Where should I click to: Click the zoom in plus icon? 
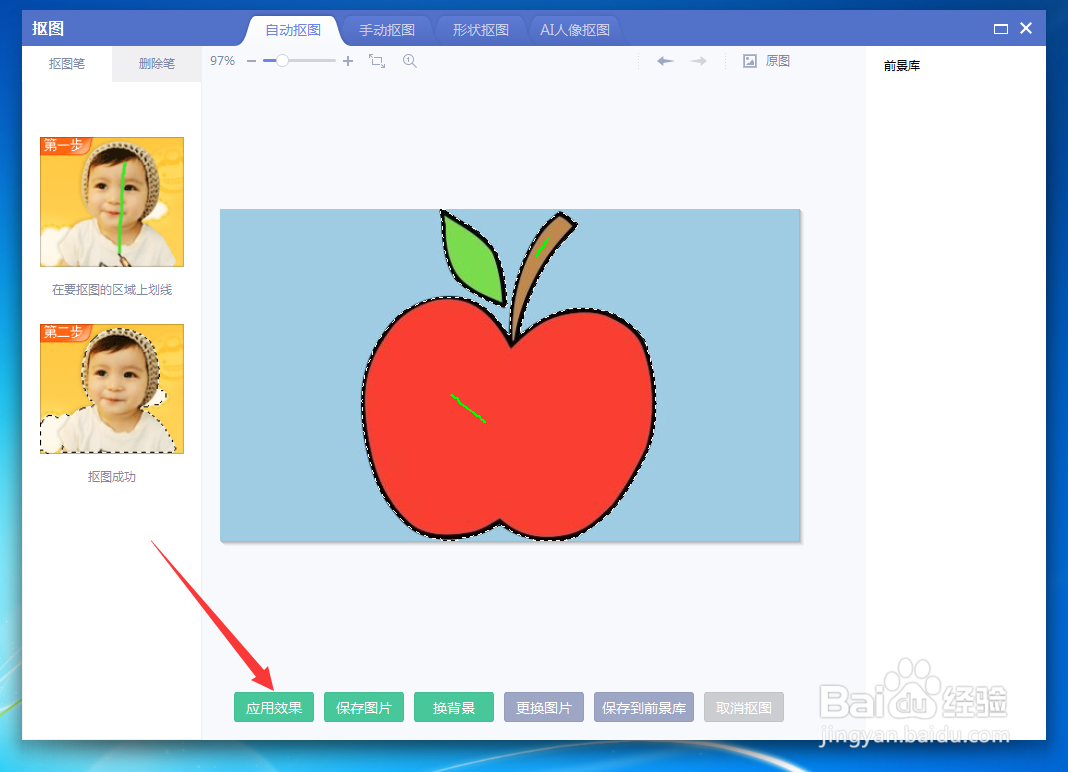pyautogui.click(x=348, y=61)
